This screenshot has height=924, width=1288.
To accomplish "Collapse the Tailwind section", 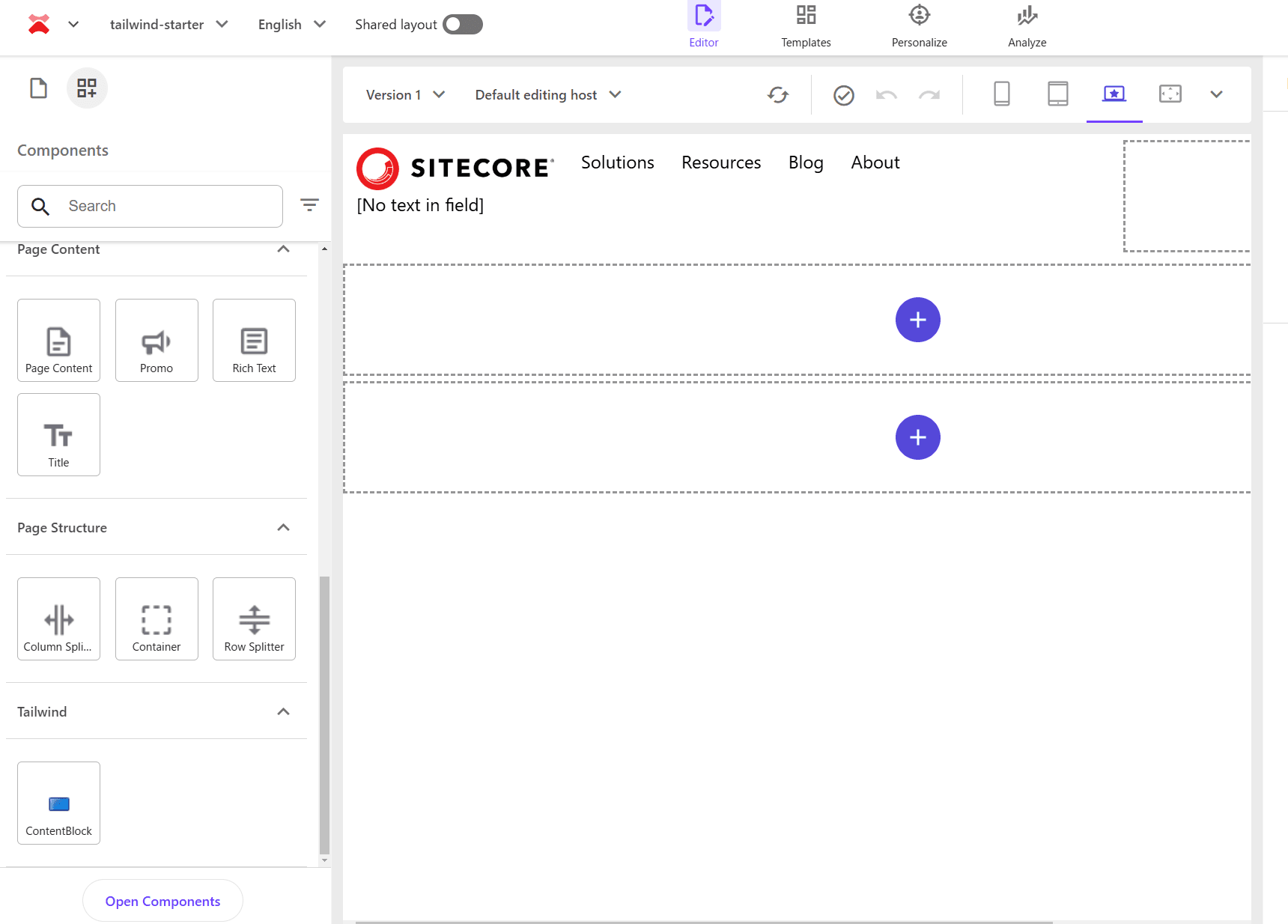I will [283, 712].
